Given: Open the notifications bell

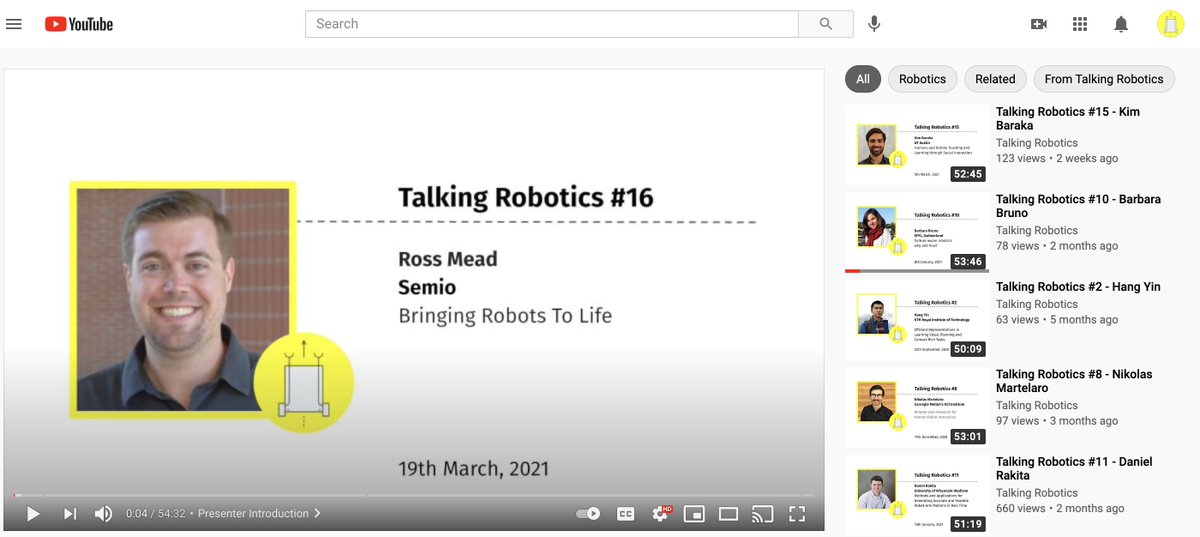Looking at the screenshot, I should pos(1121,24).
